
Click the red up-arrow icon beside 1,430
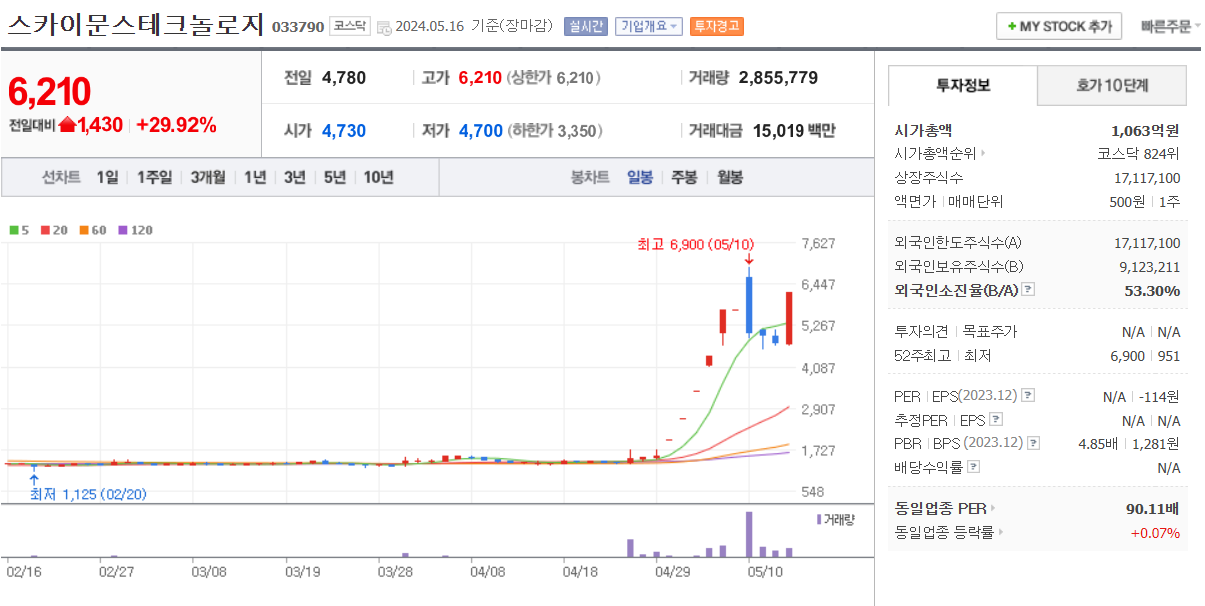(x=67, y=125)
